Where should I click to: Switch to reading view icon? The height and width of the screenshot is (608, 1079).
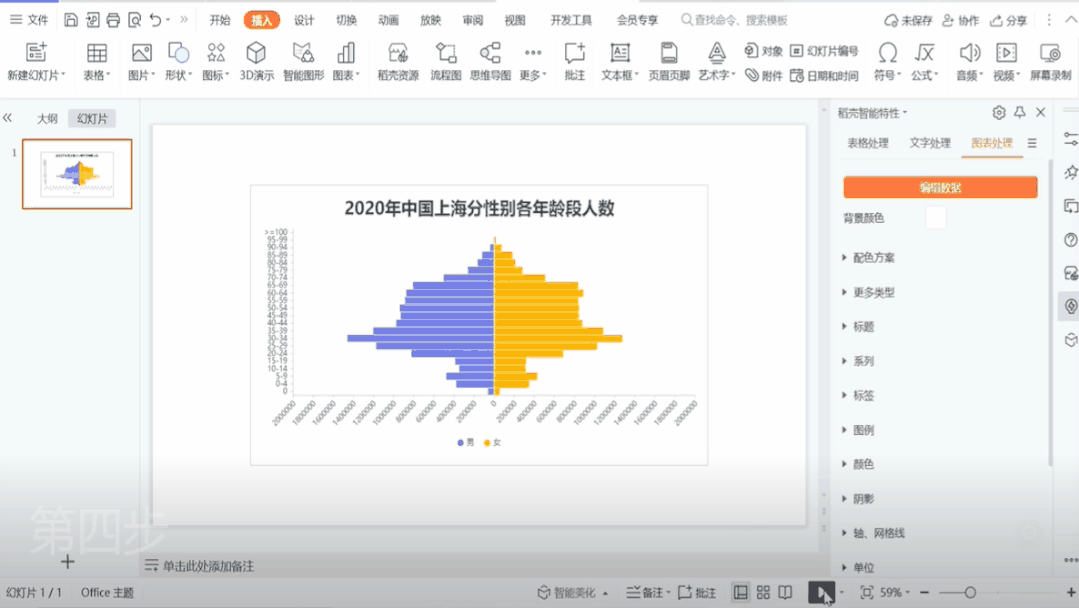coord(785,592)
